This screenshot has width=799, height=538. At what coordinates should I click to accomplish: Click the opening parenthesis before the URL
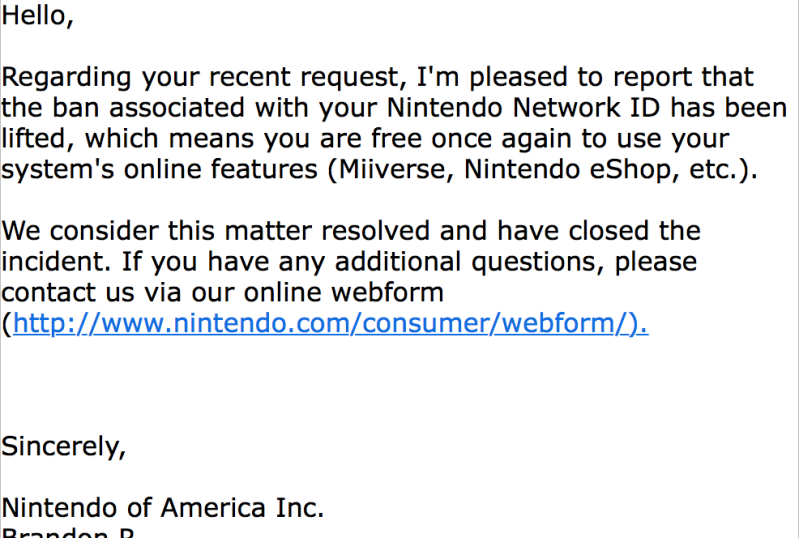(7, 324)
